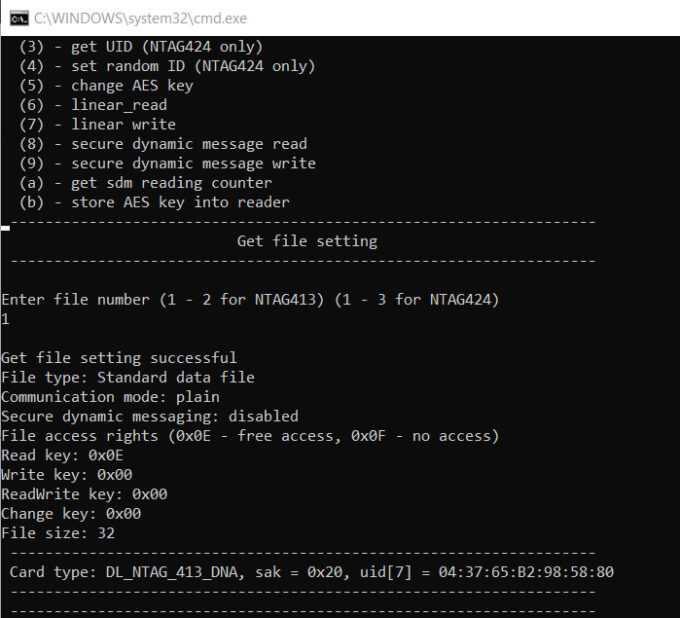
Task: Click the 'Enter file number' prompt line
Action: pos(250,300)
